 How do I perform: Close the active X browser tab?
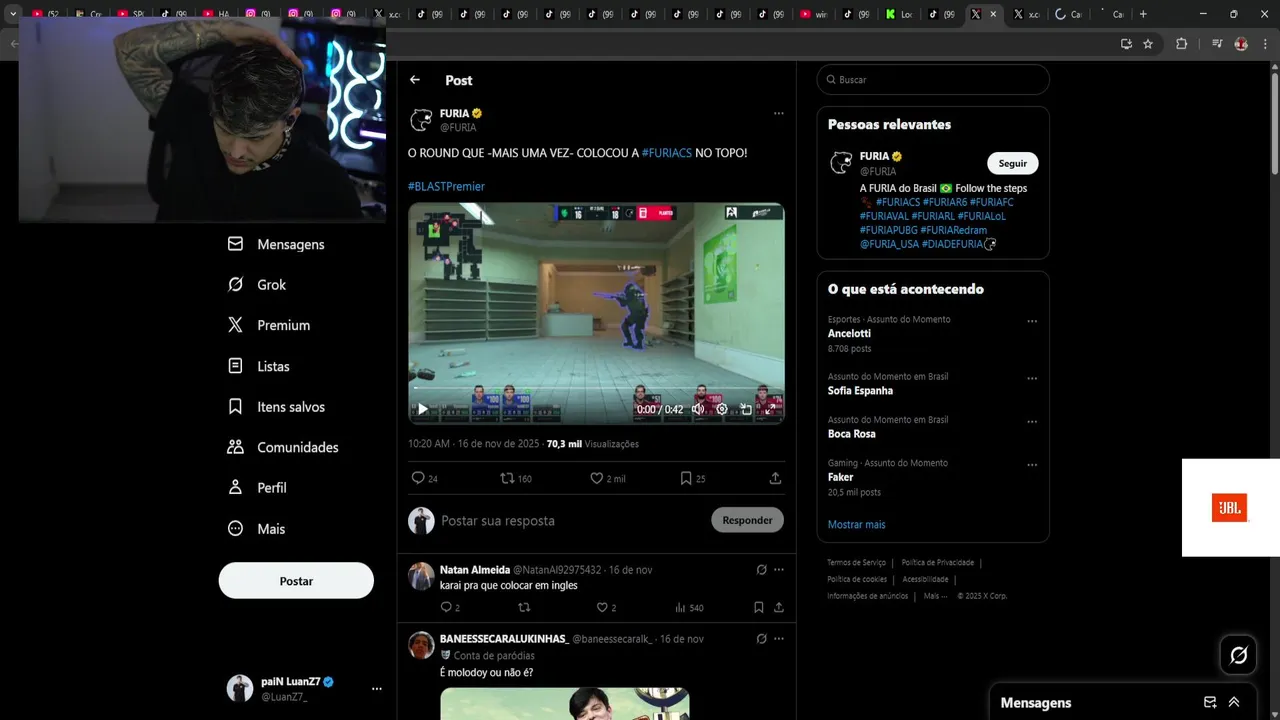(993, 14)
